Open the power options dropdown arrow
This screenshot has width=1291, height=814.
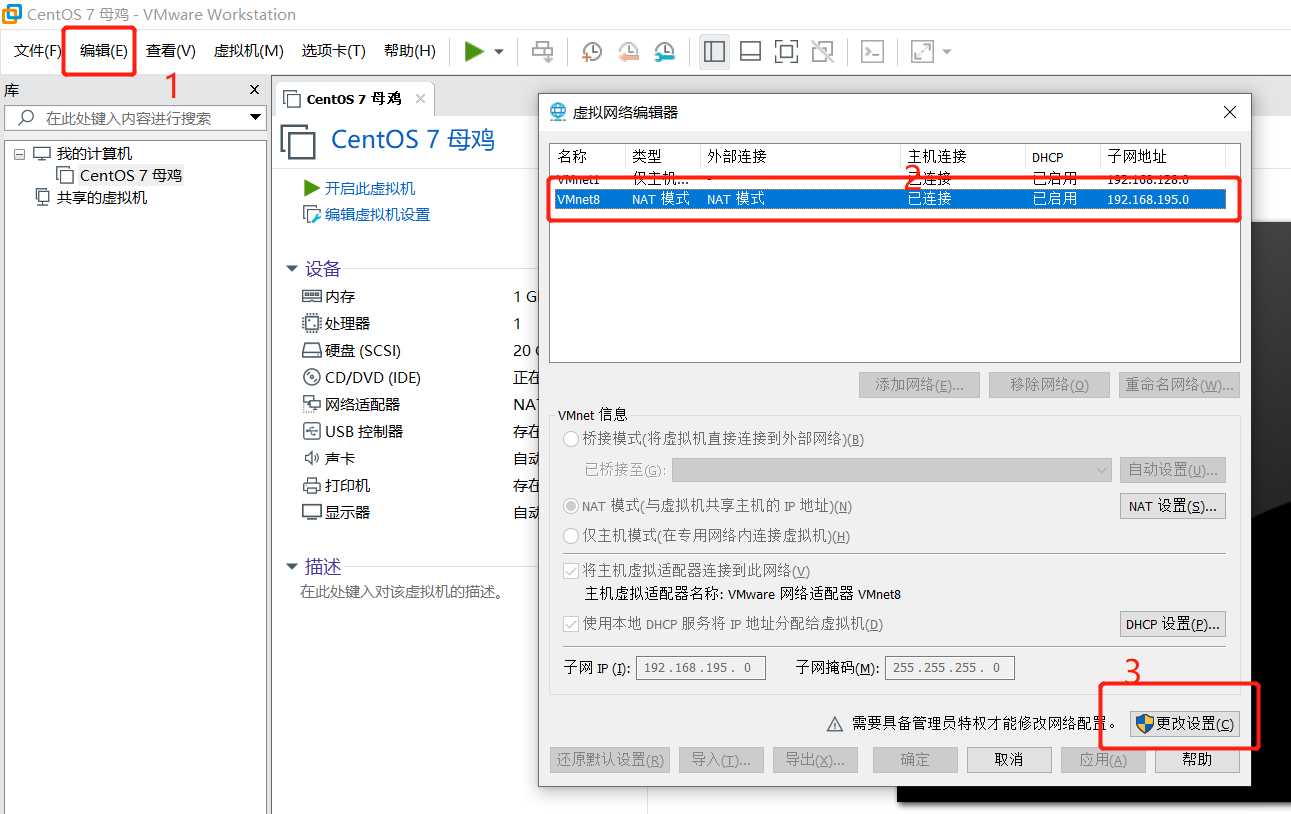pyautogui.click(x=499, y=52)
